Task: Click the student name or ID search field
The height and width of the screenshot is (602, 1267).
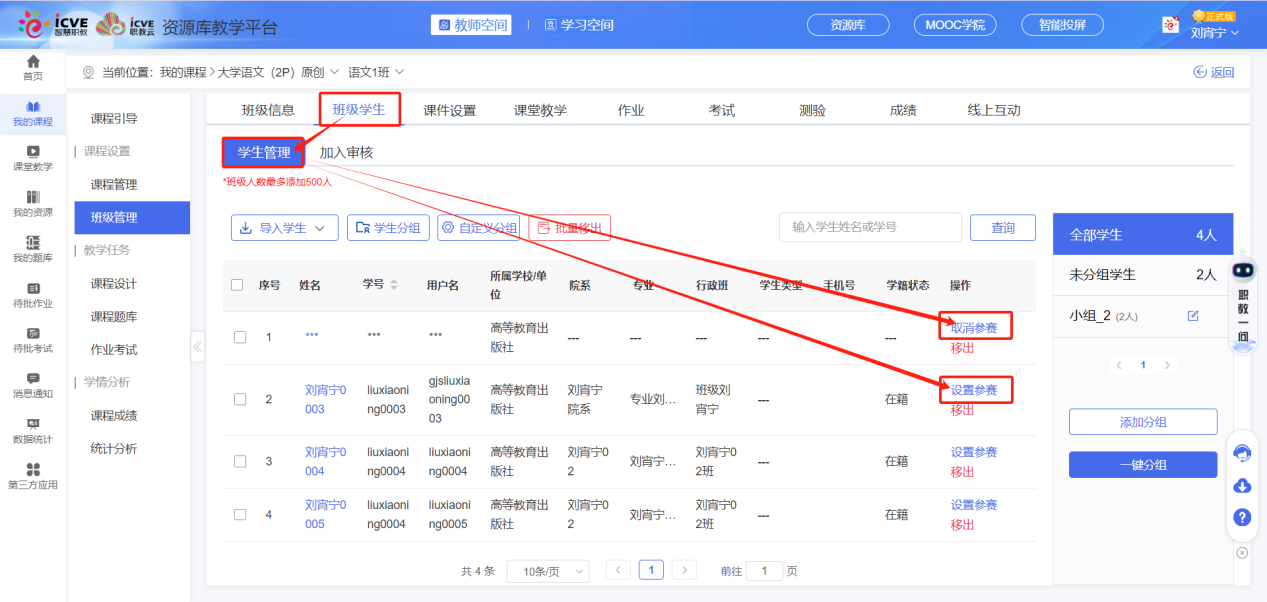Action: [x=870, y=227]
